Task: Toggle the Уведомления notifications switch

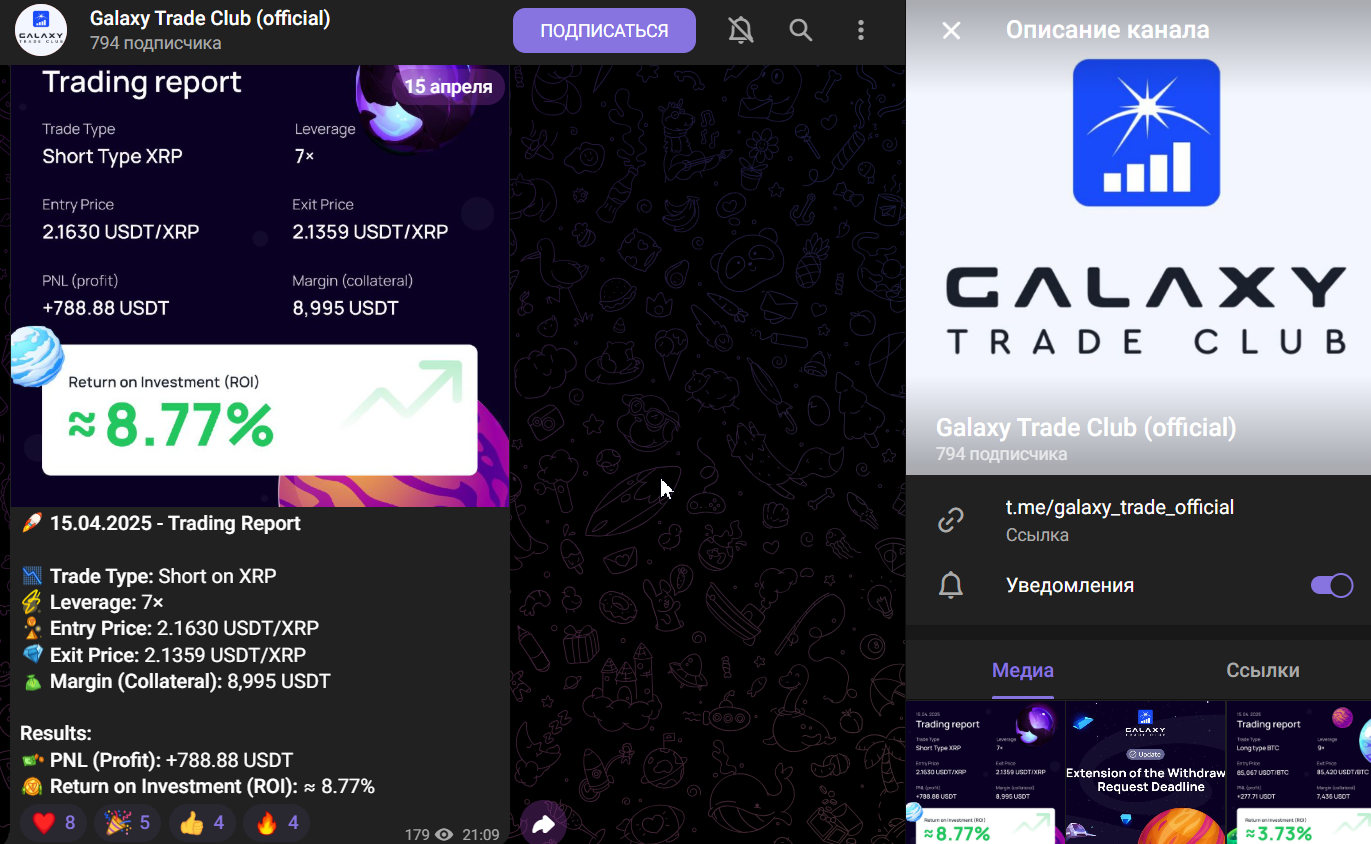Action: click(x=1331, y=585)
